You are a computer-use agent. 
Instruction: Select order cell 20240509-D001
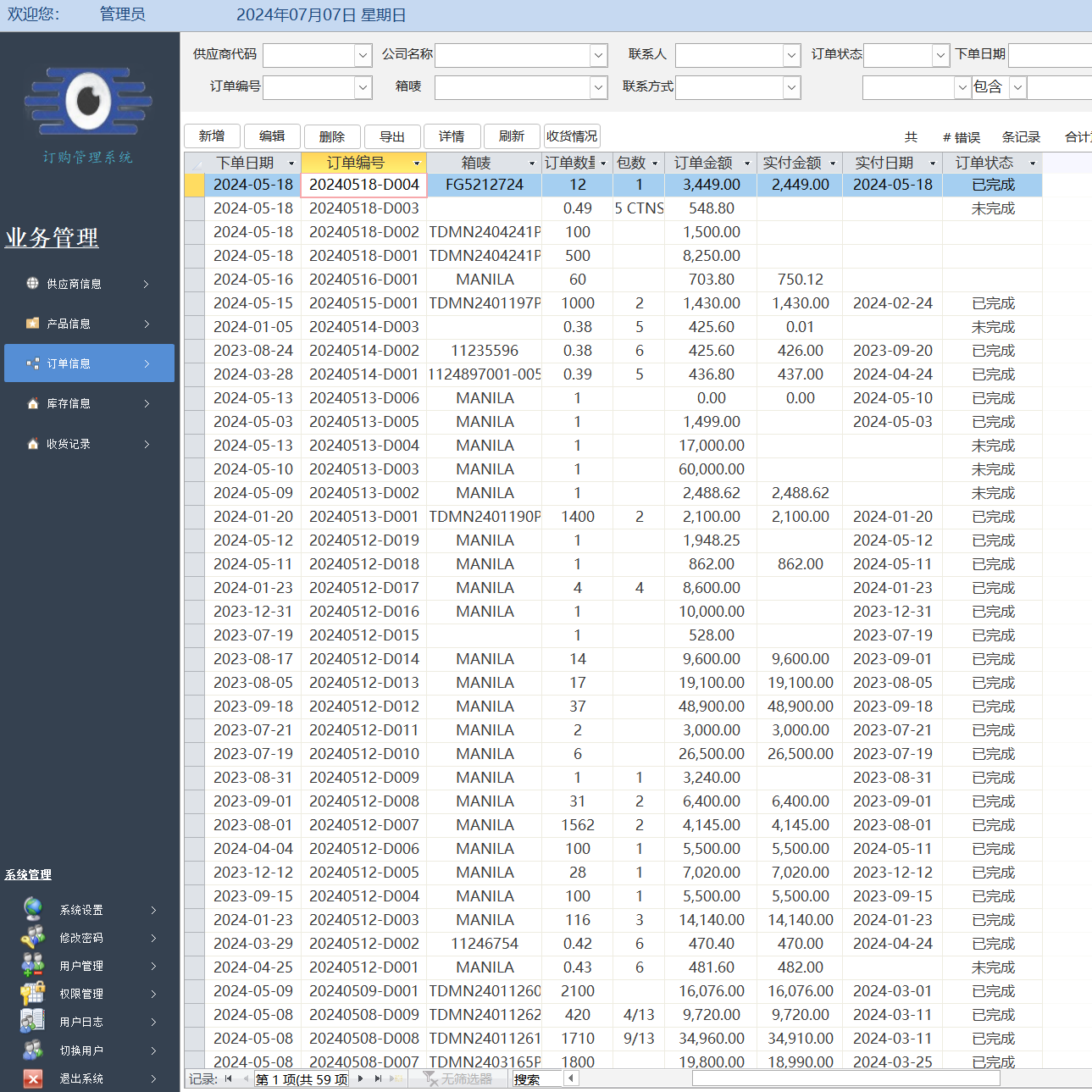[363, 991]
